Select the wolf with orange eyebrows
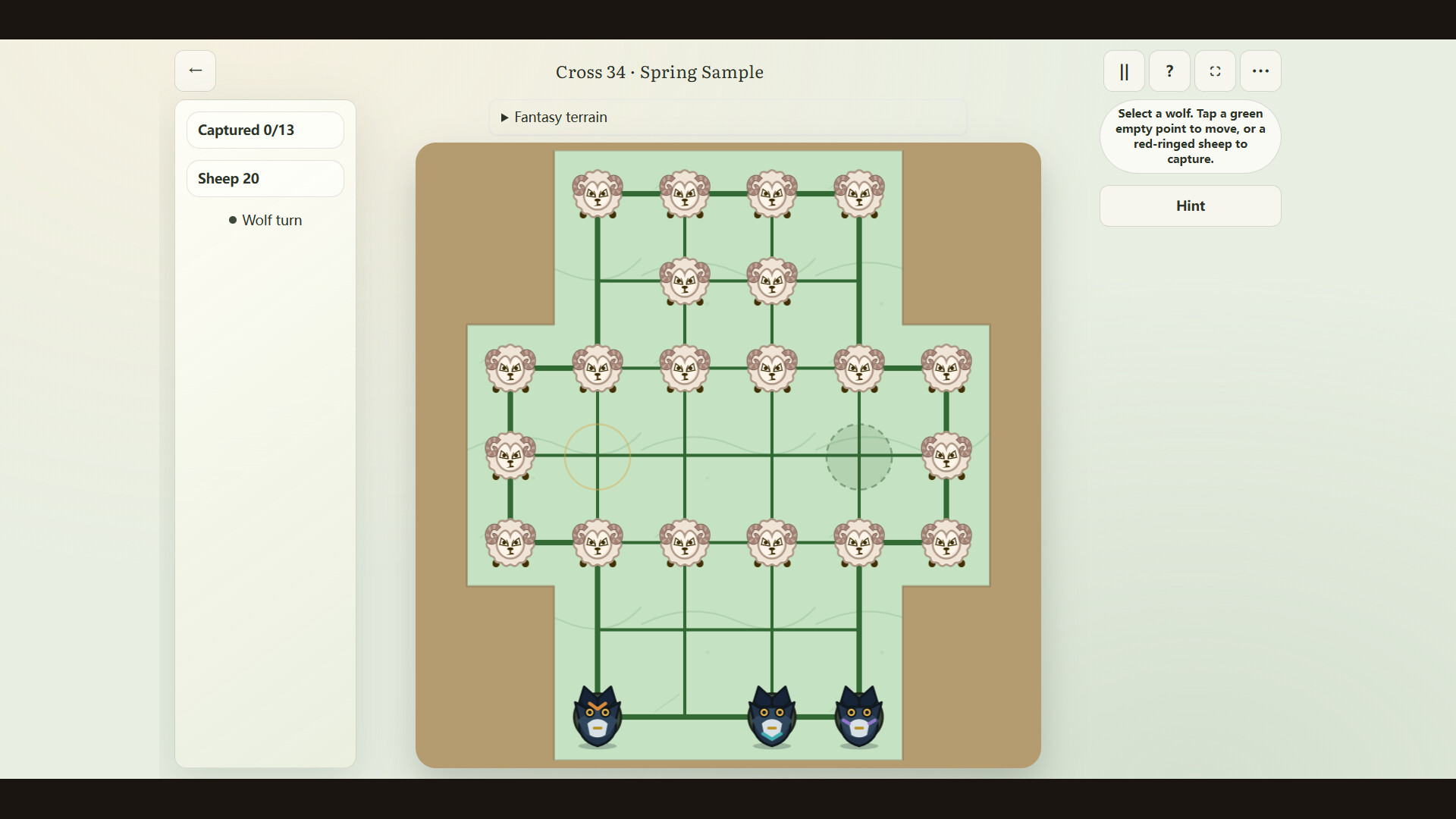Viewport: 1456px width, 819px height. 598,716
